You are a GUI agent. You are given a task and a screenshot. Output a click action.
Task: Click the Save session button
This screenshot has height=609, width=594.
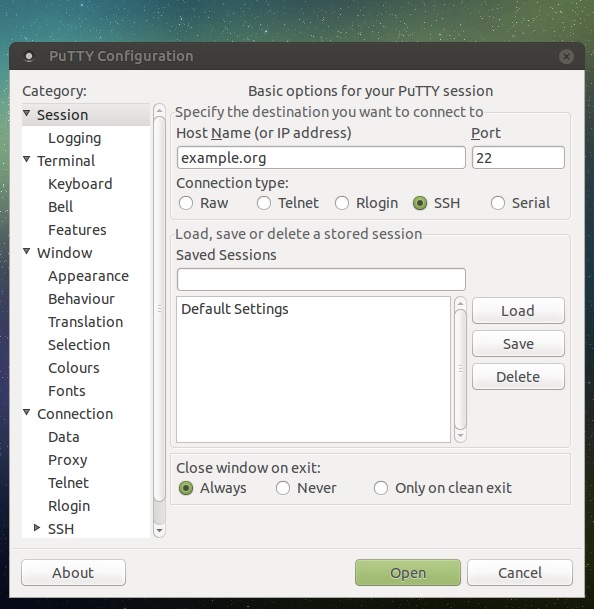(x=518, y=344)
